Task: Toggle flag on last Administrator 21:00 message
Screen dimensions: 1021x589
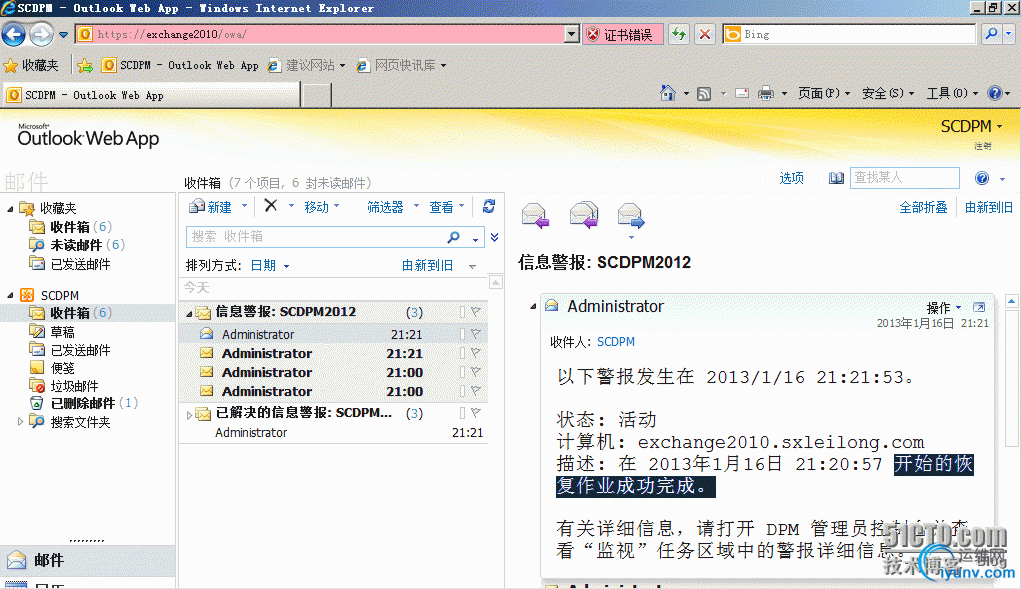Action: [476, 390]
